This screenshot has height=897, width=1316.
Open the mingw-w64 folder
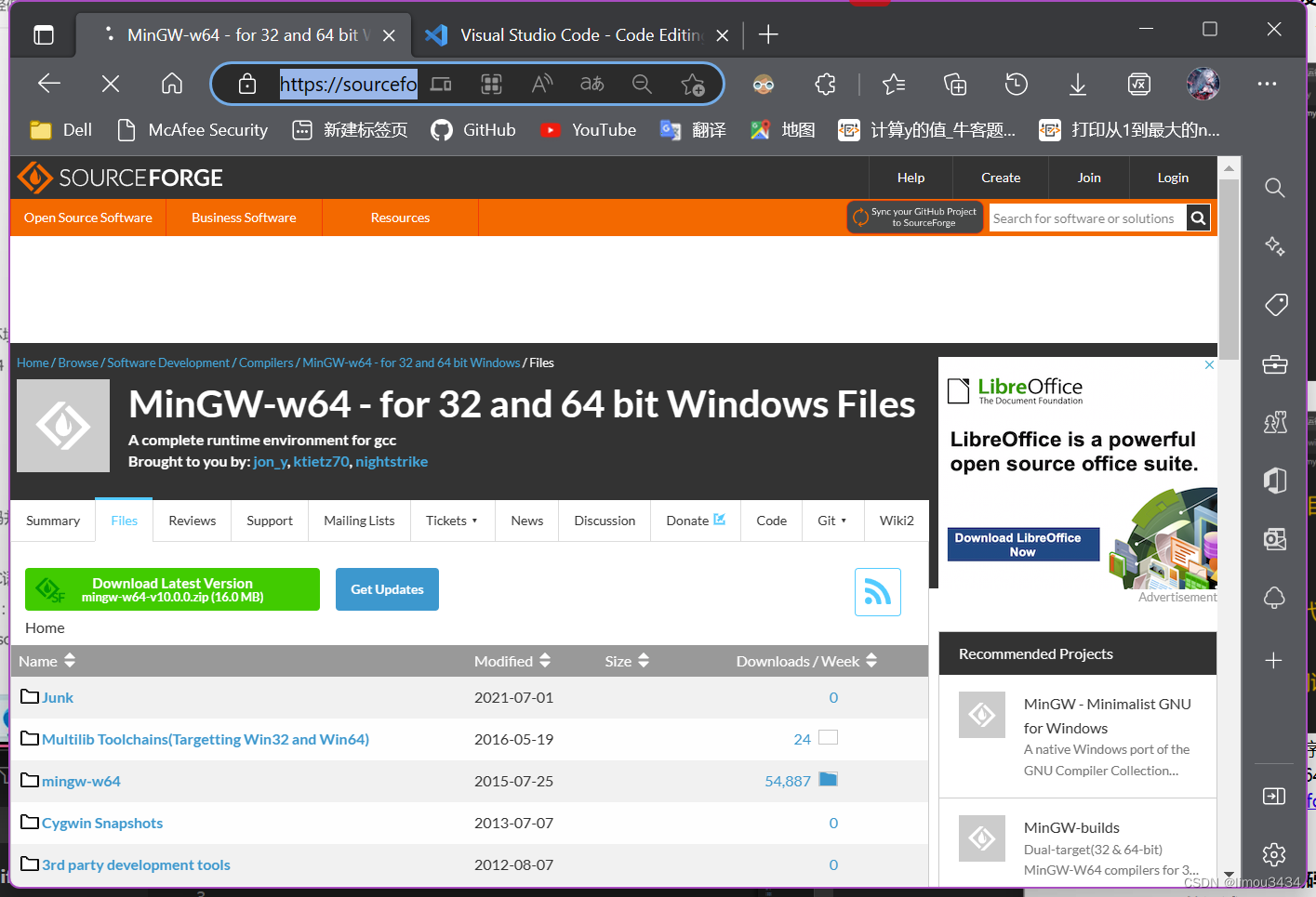[81, 782]
